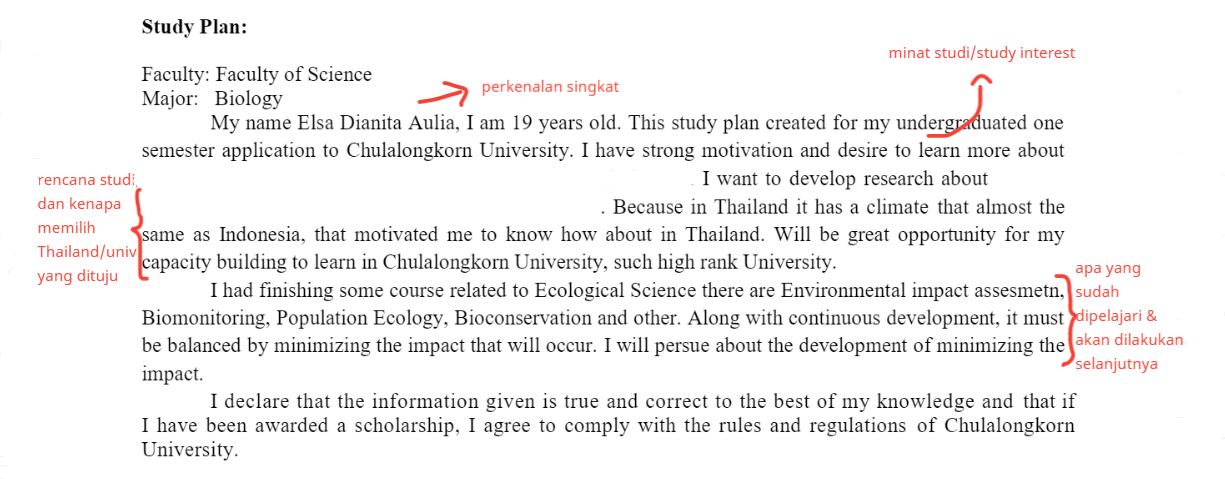Click the red arrow pointing to perkenalan singkat
This screenshot has height=479, width=1225.
(x=443, y=93)
